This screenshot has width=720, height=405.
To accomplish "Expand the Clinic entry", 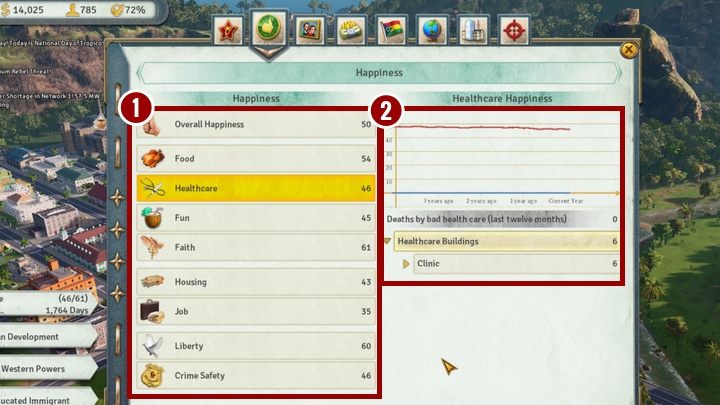I will [x=407, y=264].
